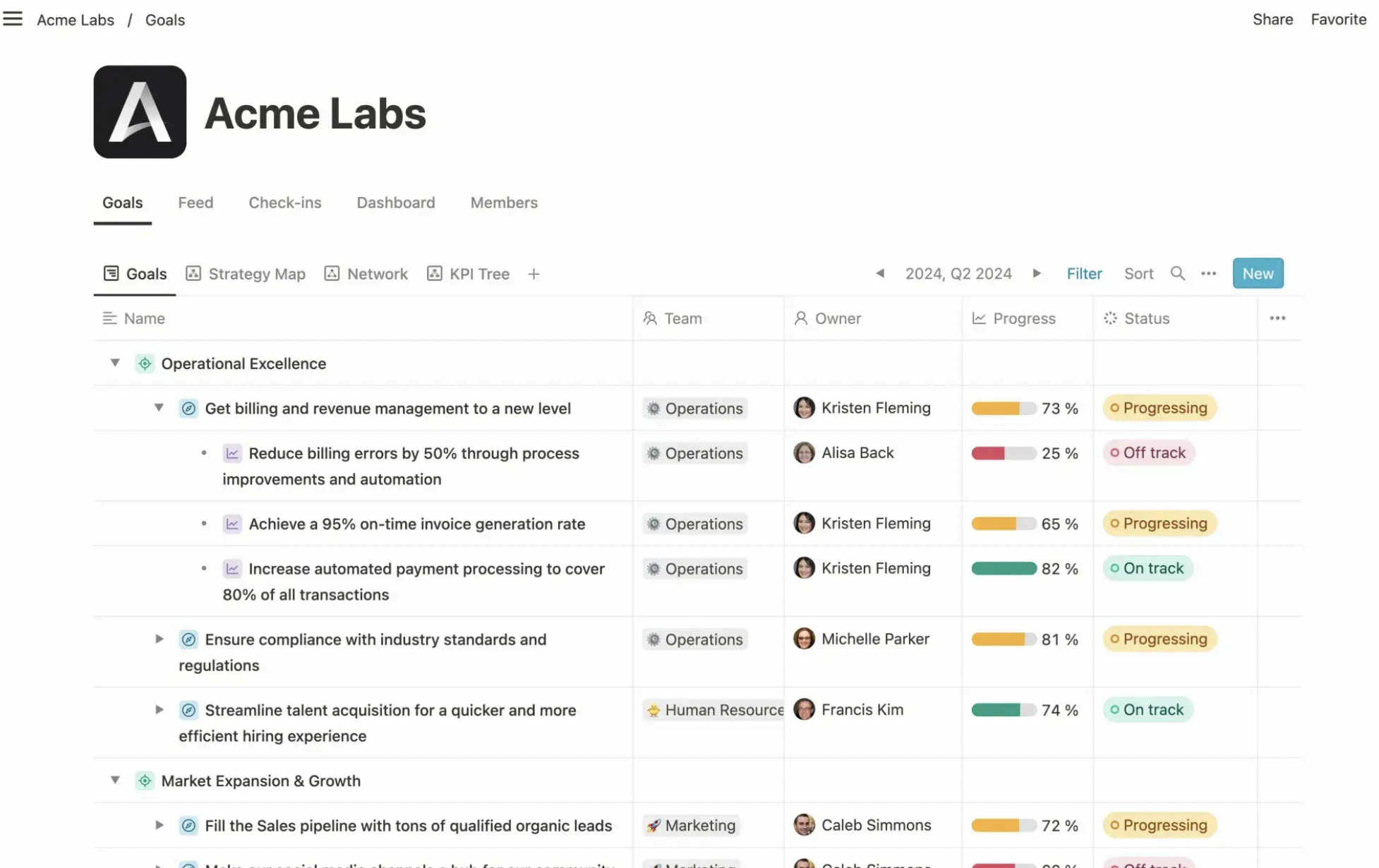Click the 82 % green progress bar
Screen dimensions: 1379x868
[x=1004, y=568]
